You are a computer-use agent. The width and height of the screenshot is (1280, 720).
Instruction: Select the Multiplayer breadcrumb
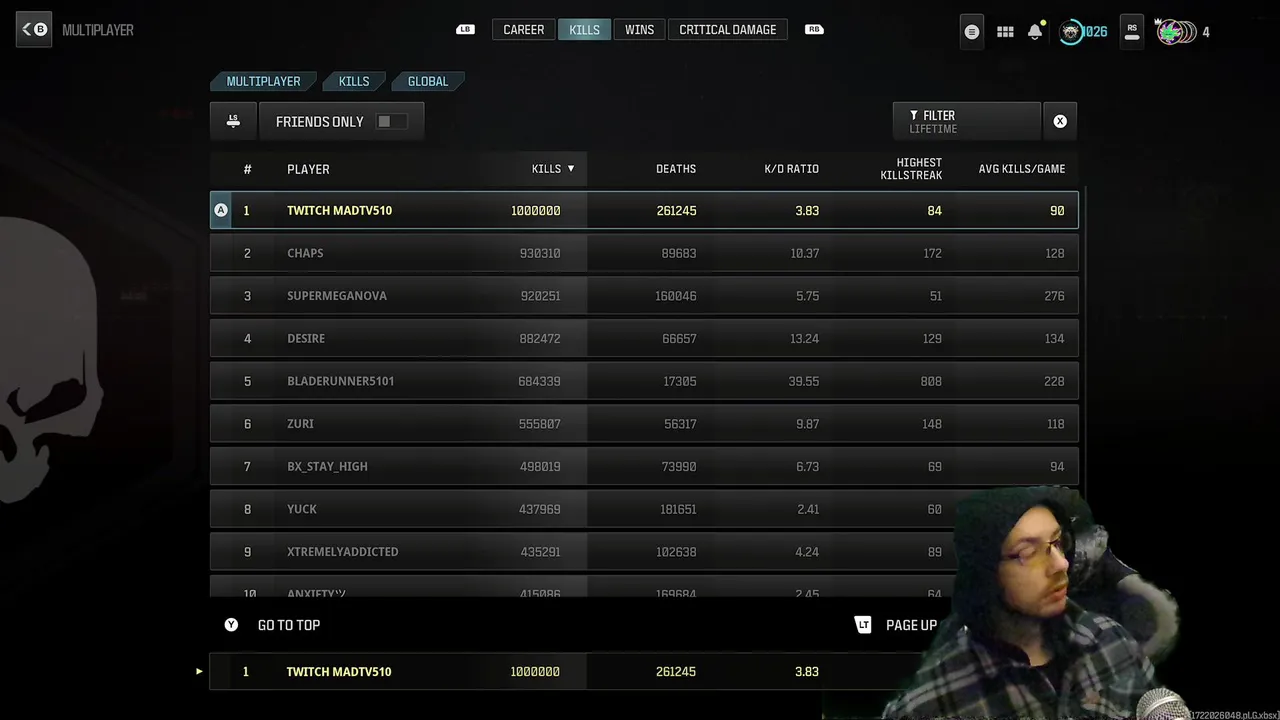(263, 81)
